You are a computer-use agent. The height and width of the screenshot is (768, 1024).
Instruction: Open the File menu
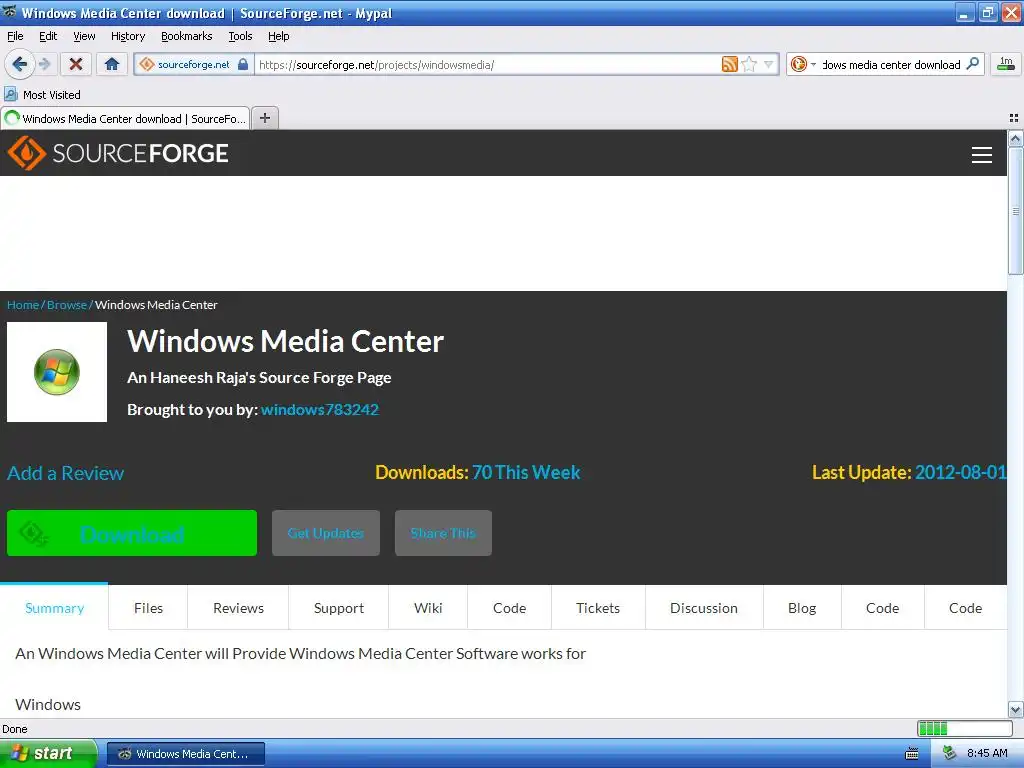click(x=15, y=36)
